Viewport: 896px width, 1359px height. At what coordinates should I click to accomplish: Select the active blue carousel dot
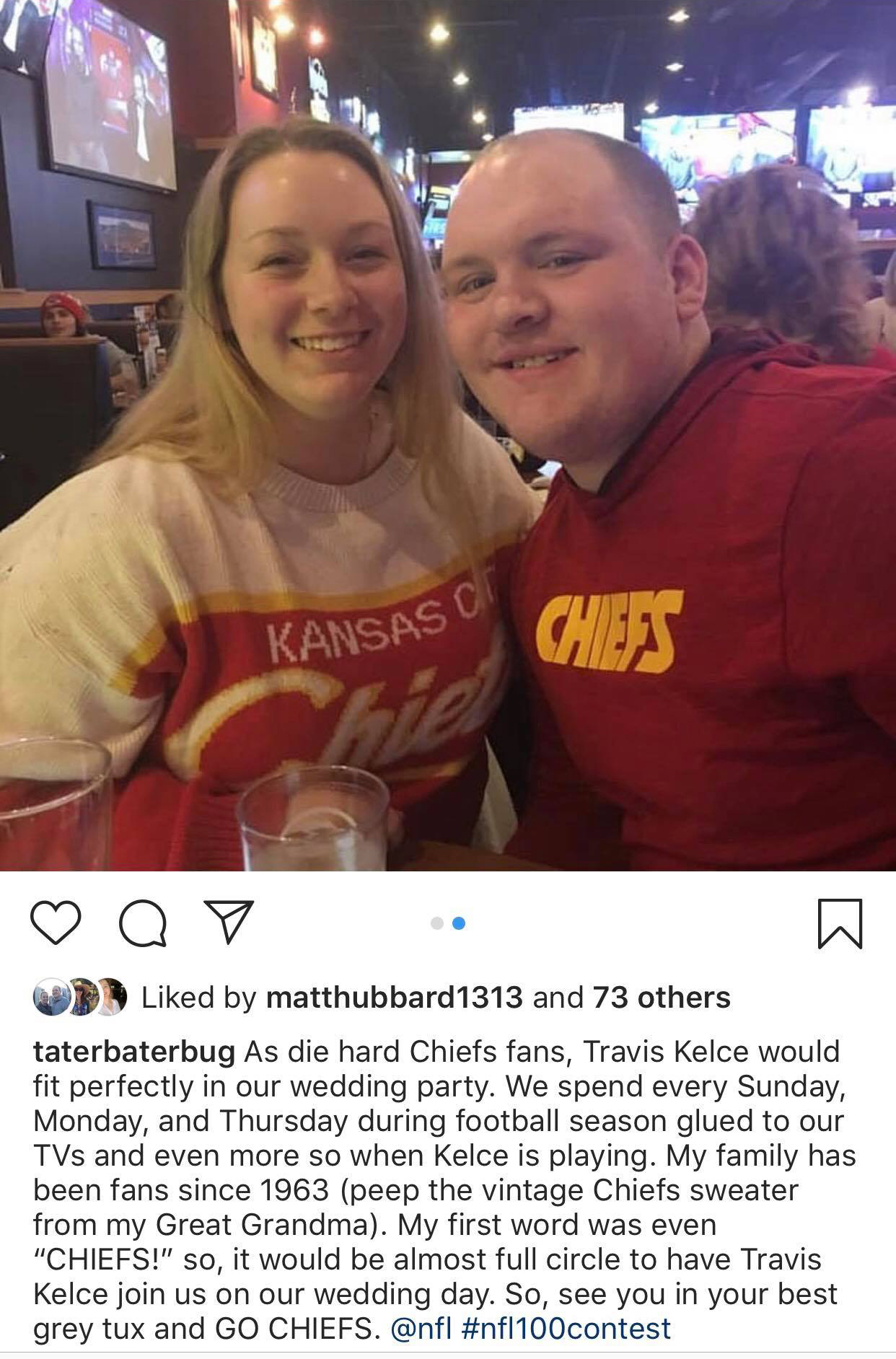tap(459, 923)
